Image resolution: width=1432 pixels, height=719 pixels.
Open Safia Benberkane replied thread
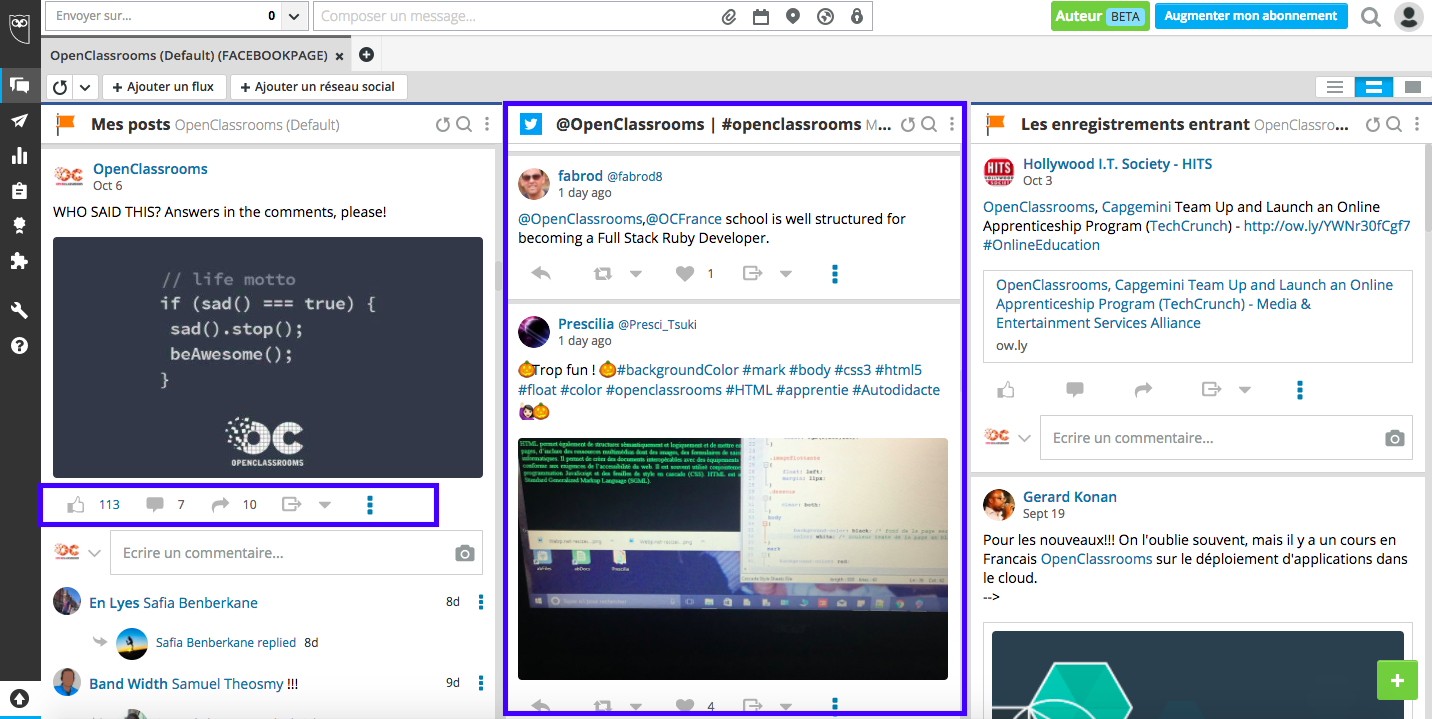pos(226,643)
